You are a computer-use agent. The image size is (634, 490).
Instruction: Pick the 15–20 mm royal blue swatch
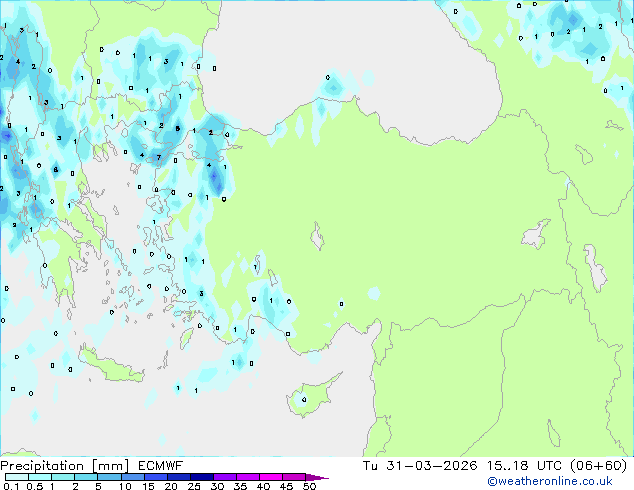[155, 477]
